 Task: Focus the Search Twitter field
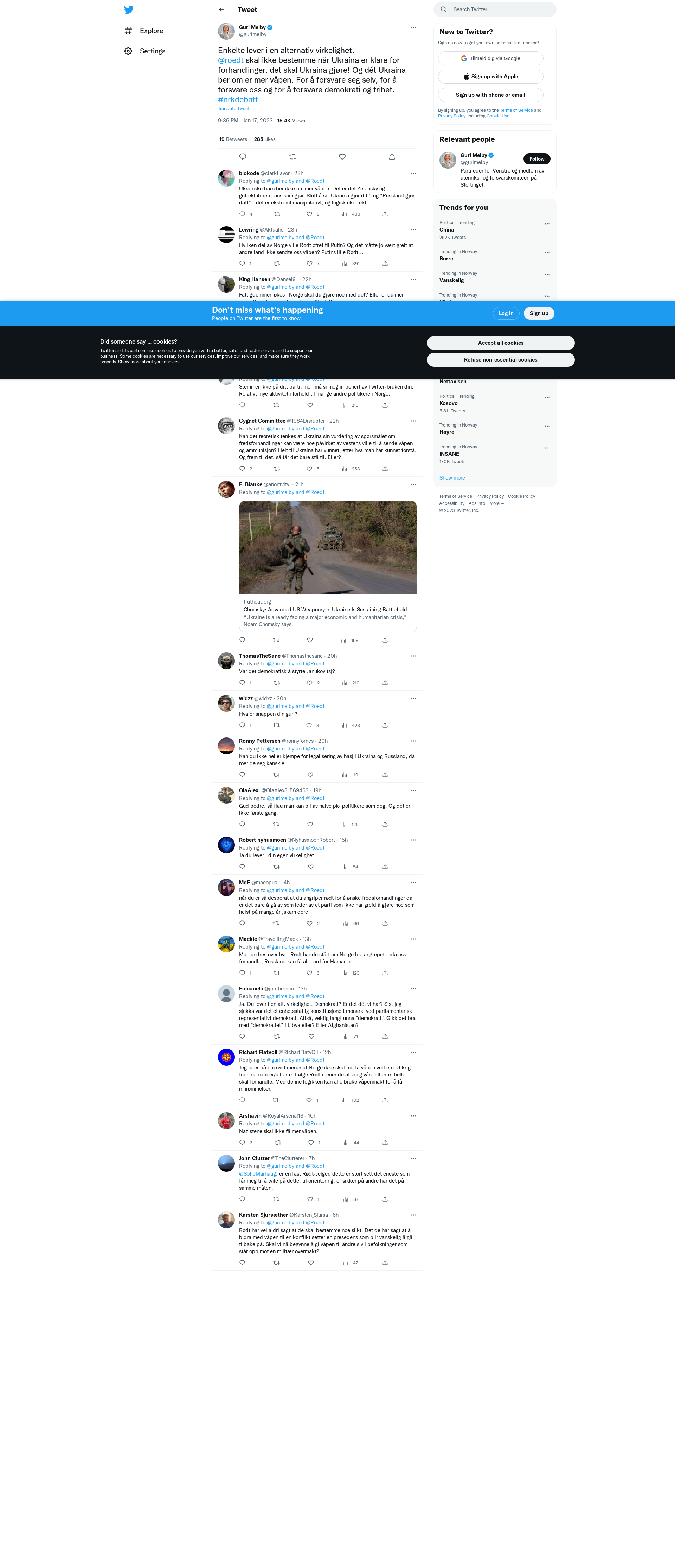click(x=495, y=10)
